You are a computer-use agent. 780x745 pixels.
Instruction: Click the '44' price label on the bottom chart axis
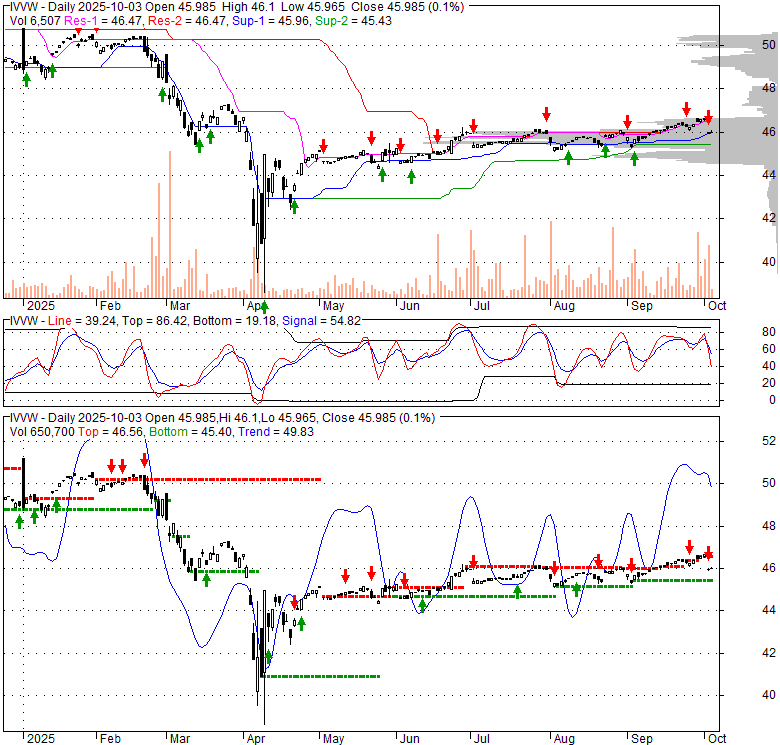coord(769,610)
